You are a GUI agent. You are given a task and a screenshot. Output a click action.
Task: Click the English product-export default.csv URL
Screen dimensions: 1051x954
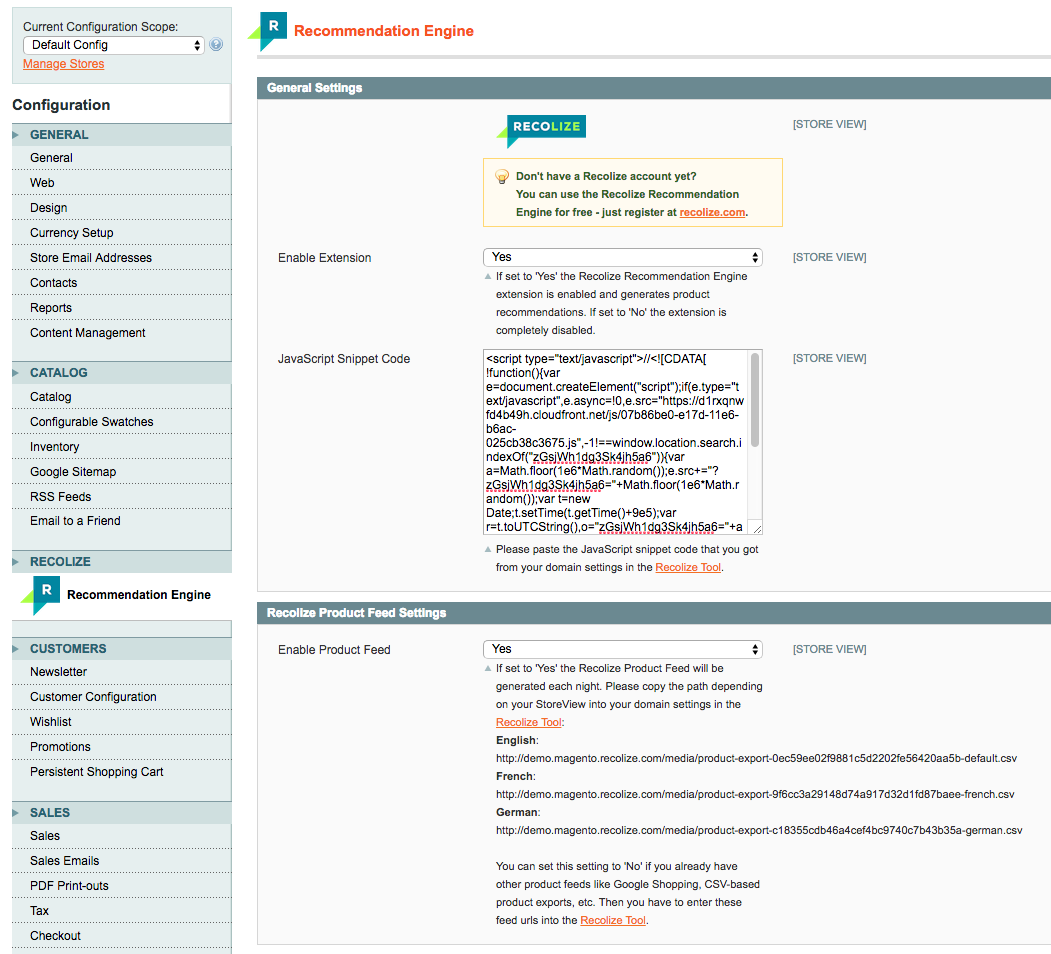756,758
